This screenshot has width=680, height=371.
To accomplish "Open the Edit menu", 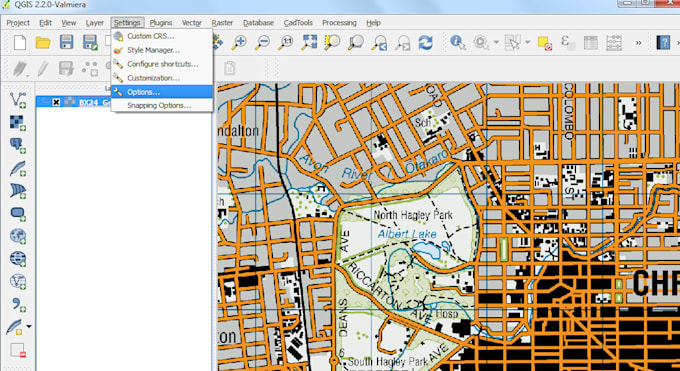I will [x=46, y=23].
